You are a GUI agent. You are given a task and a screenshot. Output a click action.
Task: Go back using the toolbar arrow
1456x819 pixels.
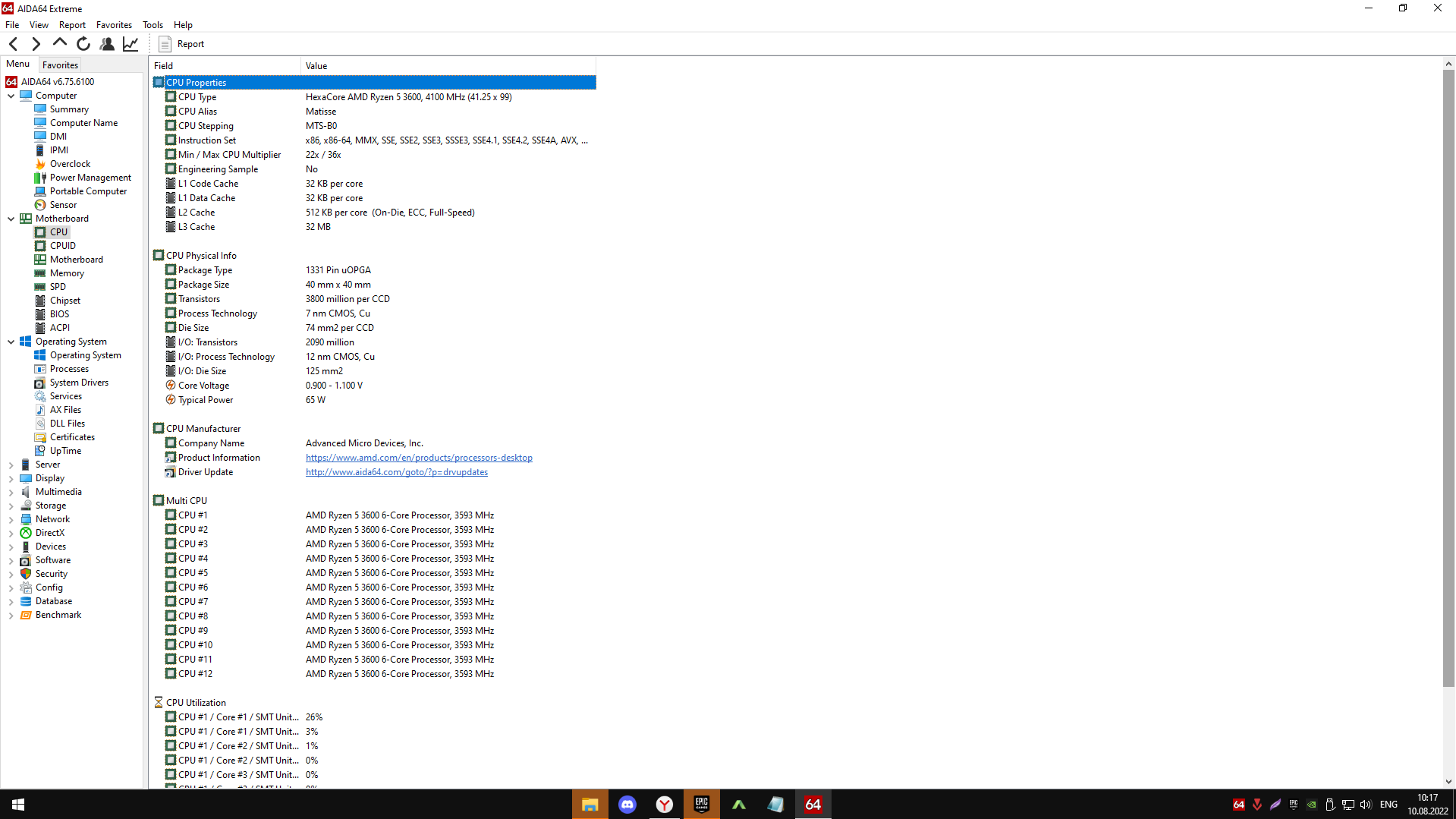click(14, 44)
